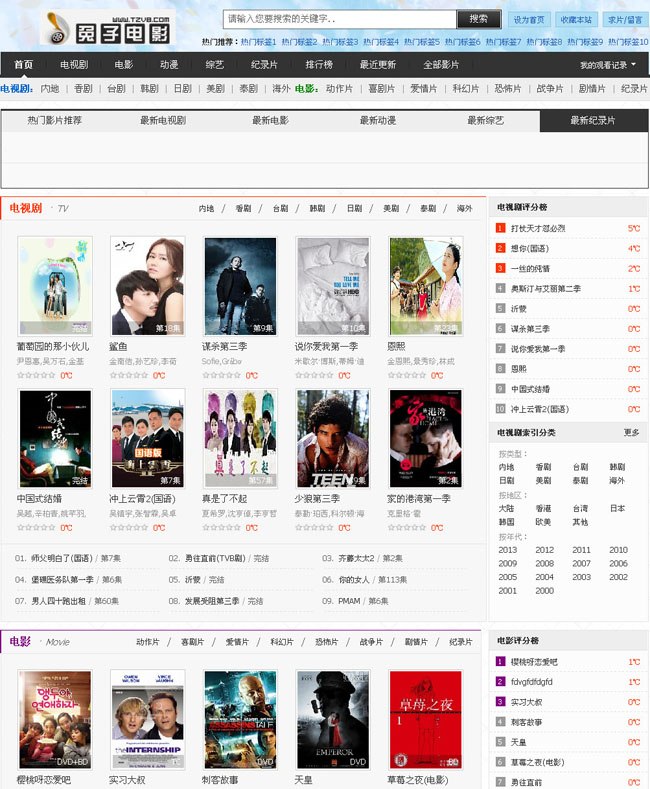Click 更多 in the 电视剧索引分类 header
Image resolution: width=650 pixels, height=789 pixels.
pyautogui.click(x=631, y=433)
